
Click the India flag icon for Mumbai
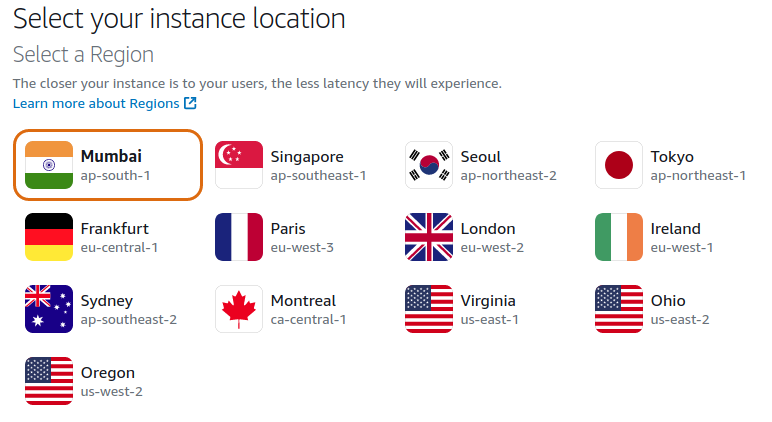tap(49, 165)
